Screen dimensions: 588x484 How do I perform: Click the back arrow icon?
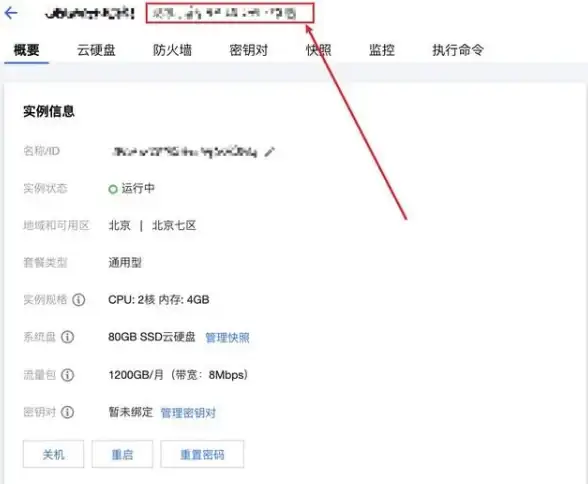(11, 13)
